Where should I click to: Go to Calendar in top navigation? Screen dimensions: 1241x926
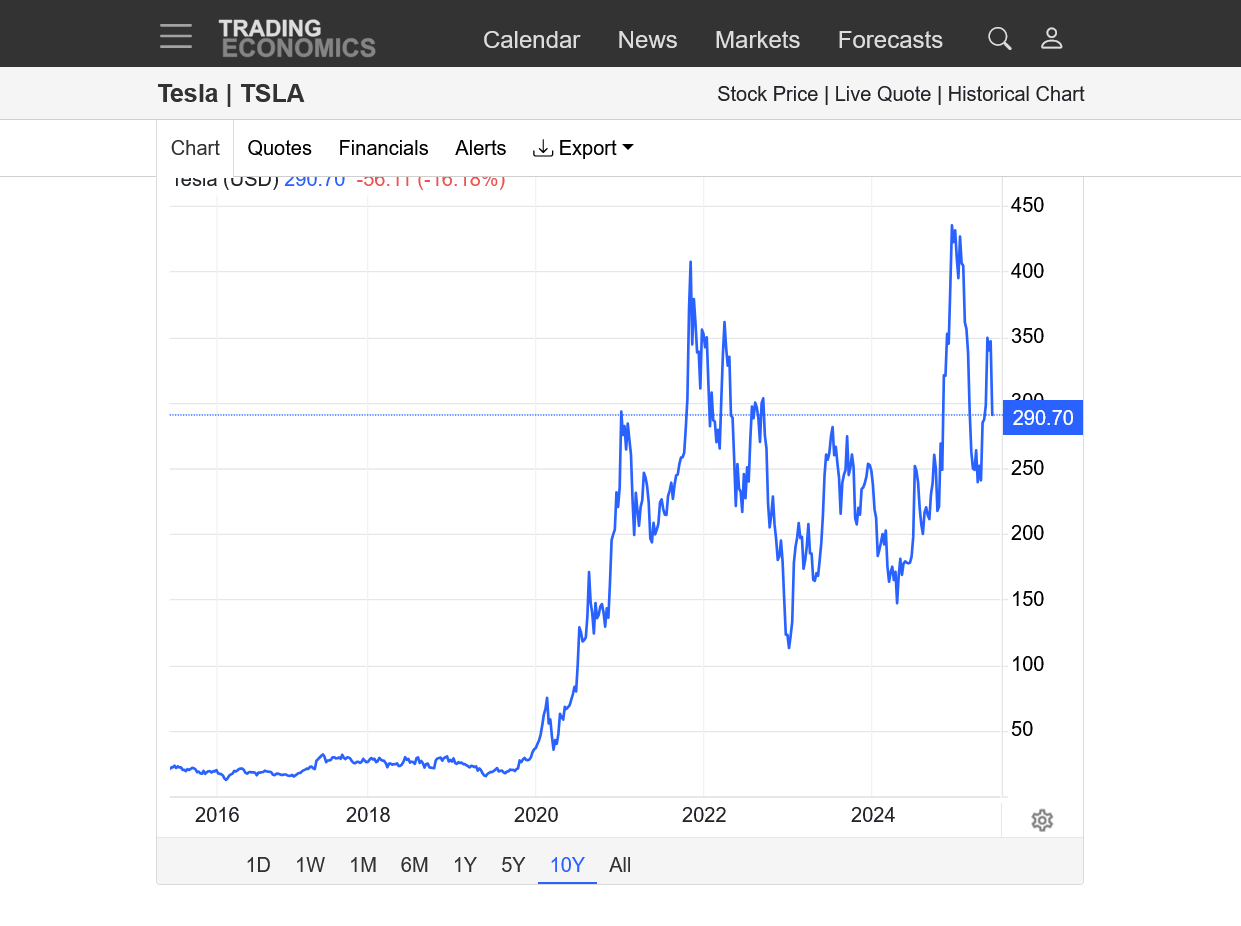pos(531,39)
